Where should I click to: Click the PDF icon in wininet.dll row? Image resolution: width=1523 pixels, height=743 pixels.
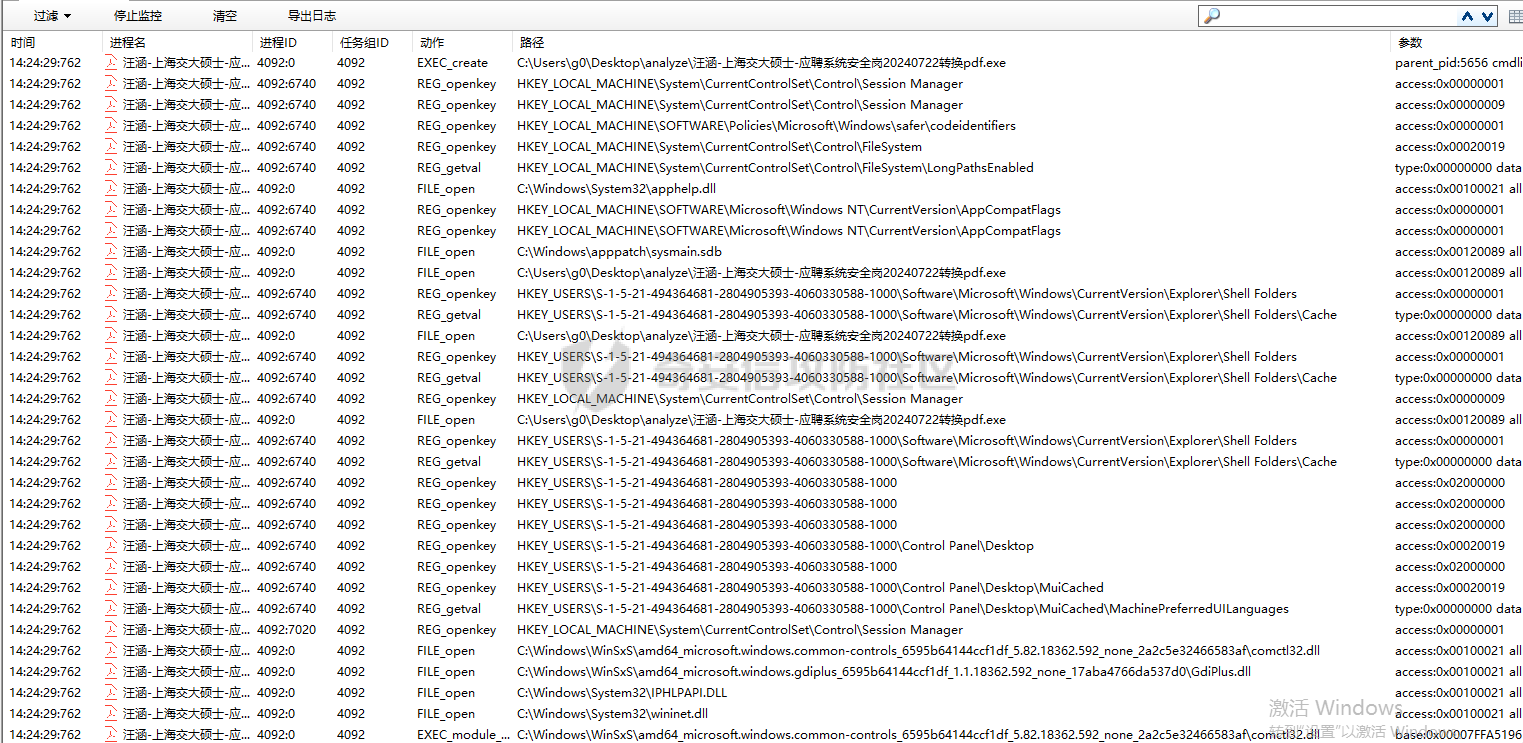[x=112, y=713]
